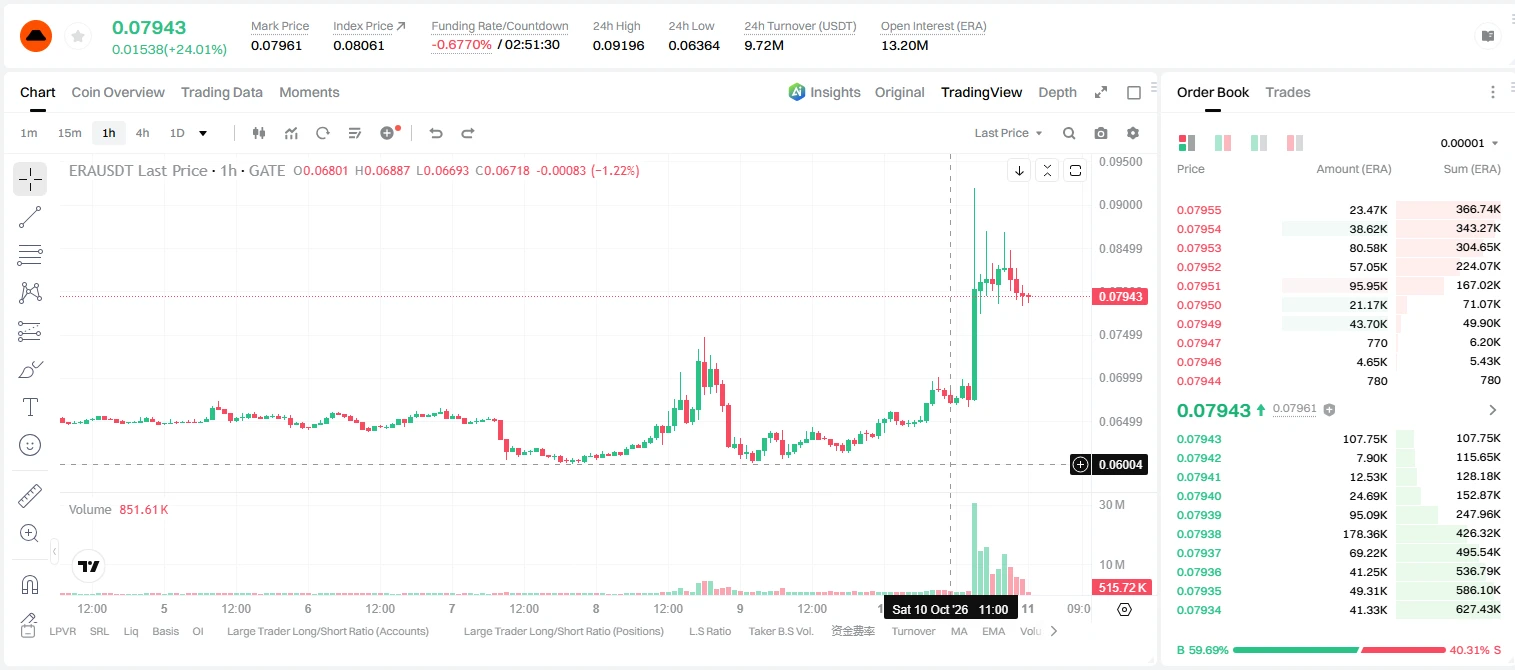Open the Last Price type dropdown
Viewport: 1515px width, 670px height.
coord(1008,133)
